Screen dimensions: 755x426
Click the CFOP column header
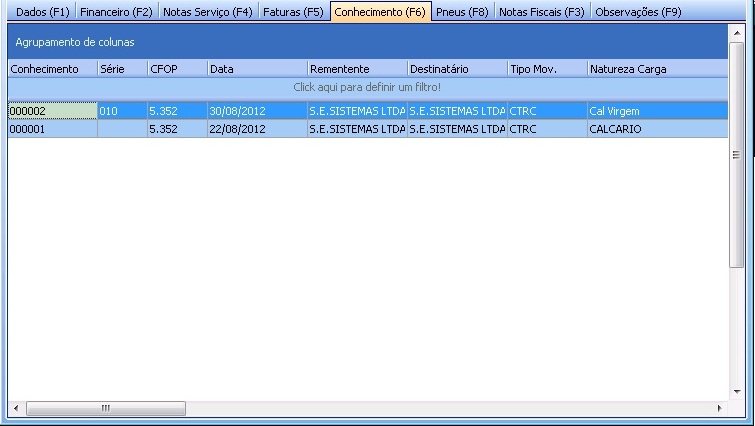(176, 69)
